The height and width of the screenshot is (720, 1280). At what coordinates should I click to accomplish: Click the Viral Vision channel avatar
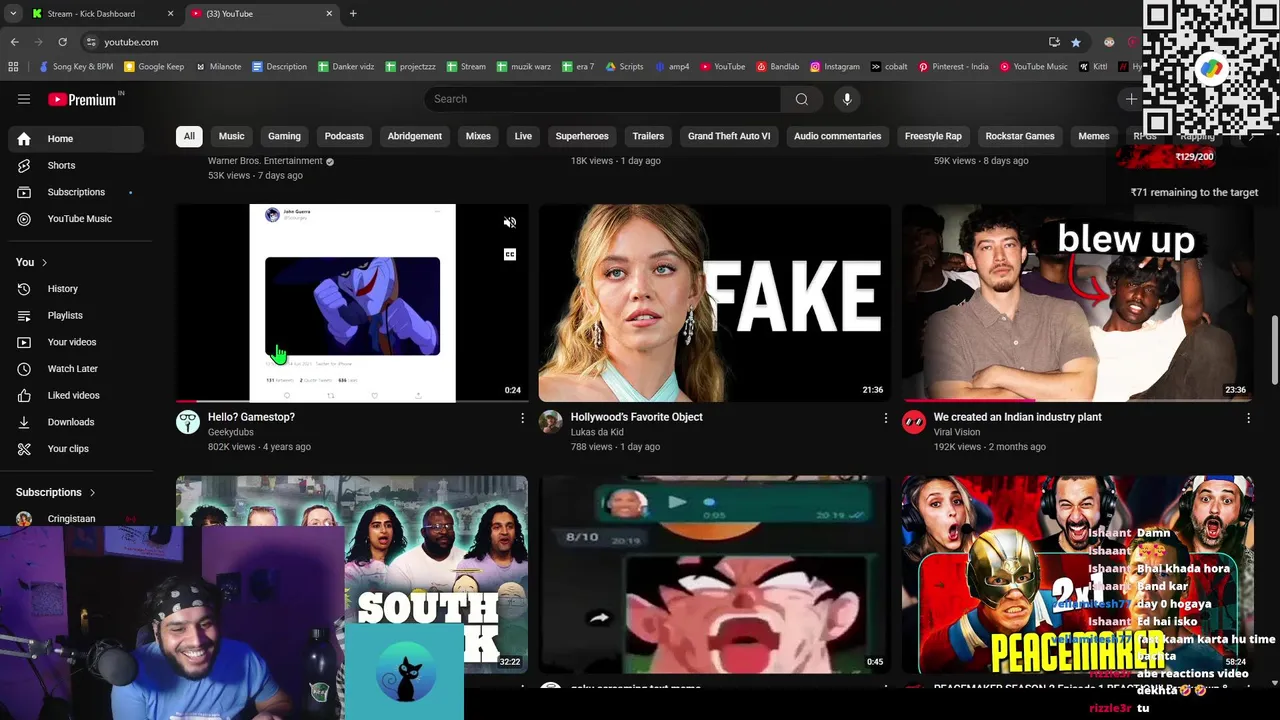click(x=914, y=422)
